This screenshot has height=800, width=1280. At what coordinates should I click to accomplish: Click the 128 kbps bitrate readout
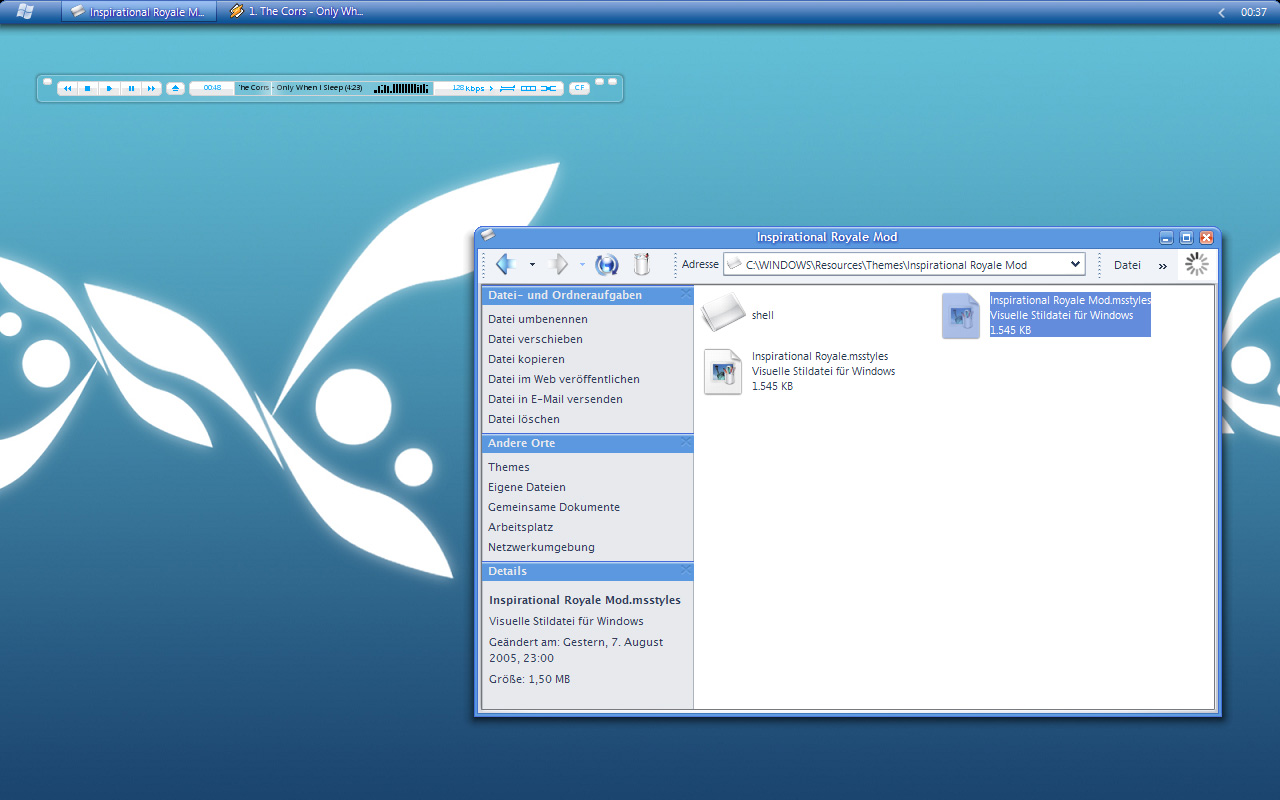coord(468,88)
